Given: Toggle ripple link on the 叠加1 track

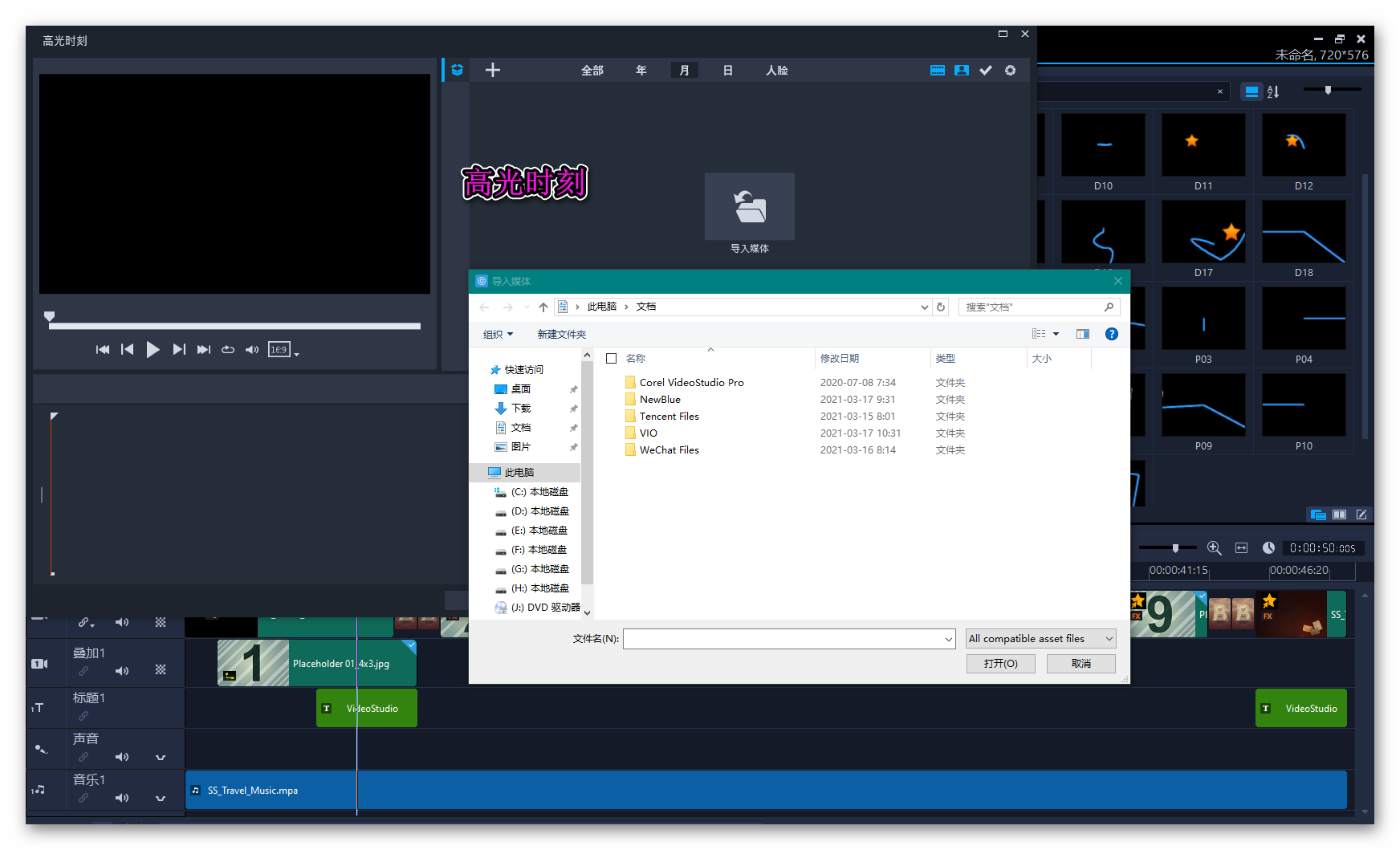Looking at the screenshot, I should point(83,671).
